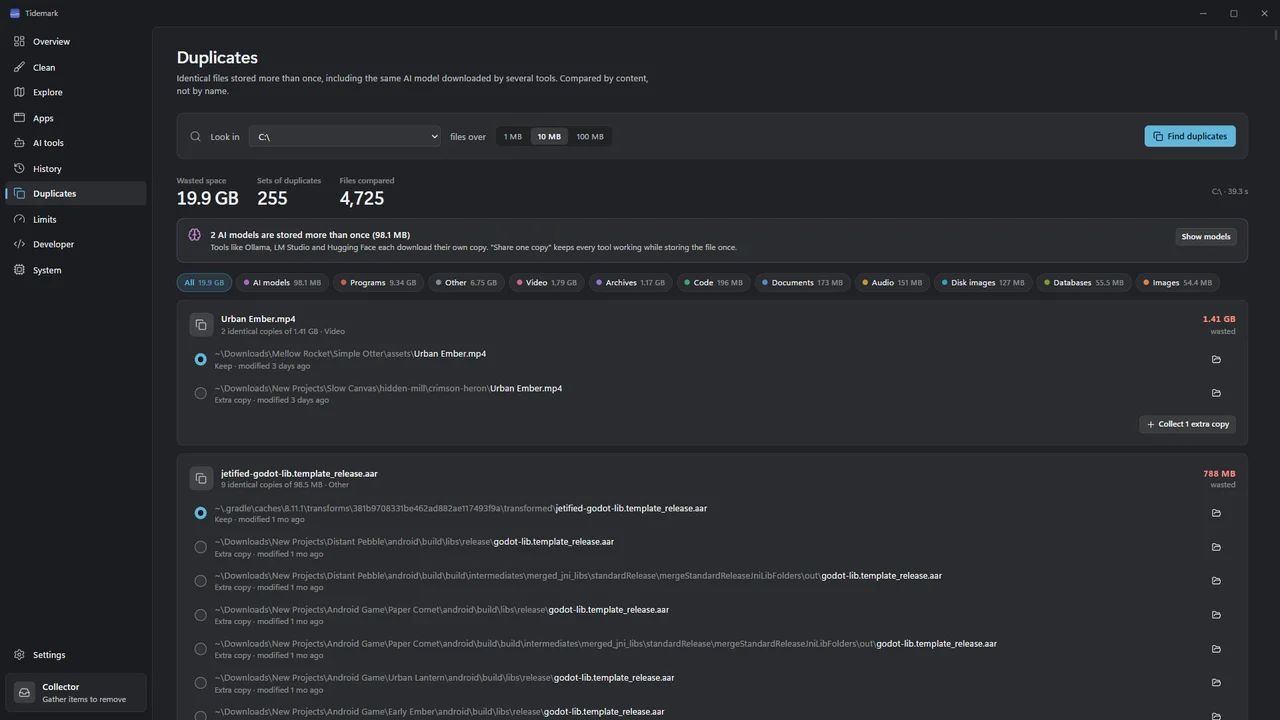Open folder for Urban Lantern godot-lib copy
The width and height of the screenshot is (1280, 720).
1216,683
